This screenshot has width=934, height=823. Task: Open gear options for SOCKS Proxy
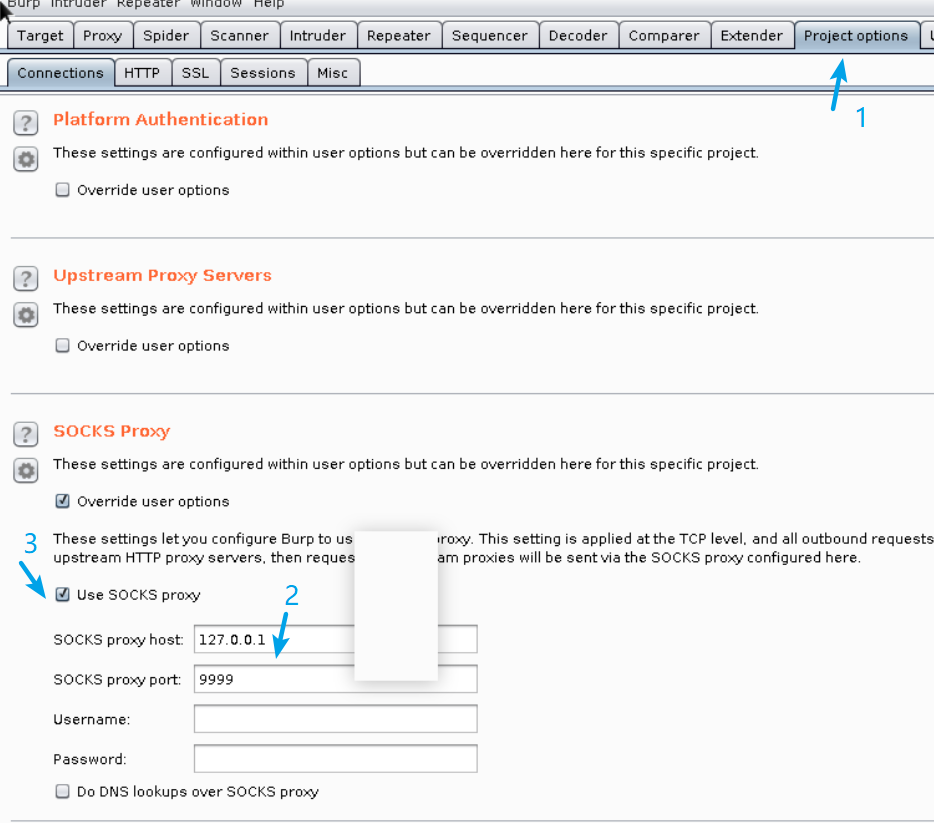[x=26, y=470]
